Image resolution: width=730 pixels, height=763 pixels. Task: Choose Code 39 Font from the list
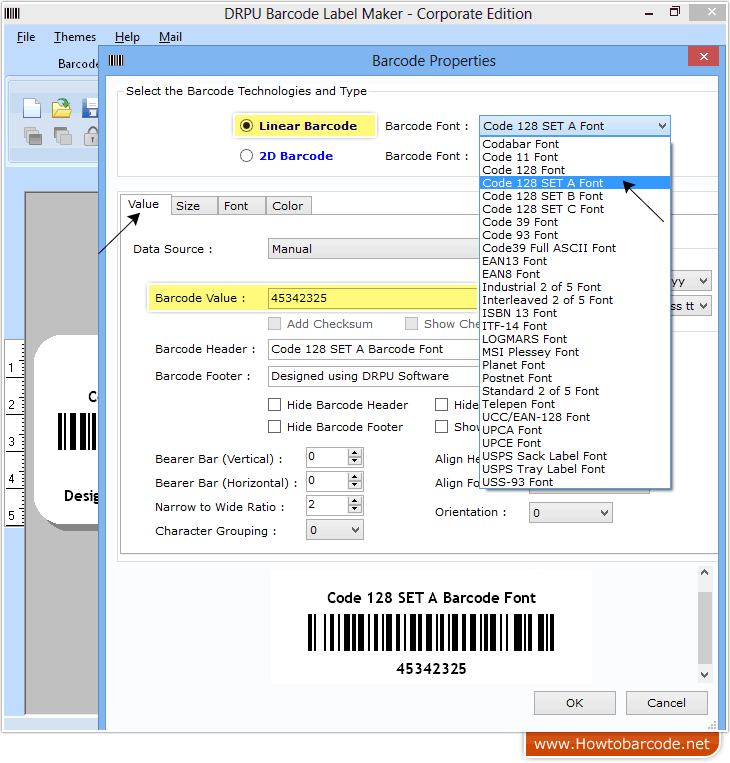(575, 222)
